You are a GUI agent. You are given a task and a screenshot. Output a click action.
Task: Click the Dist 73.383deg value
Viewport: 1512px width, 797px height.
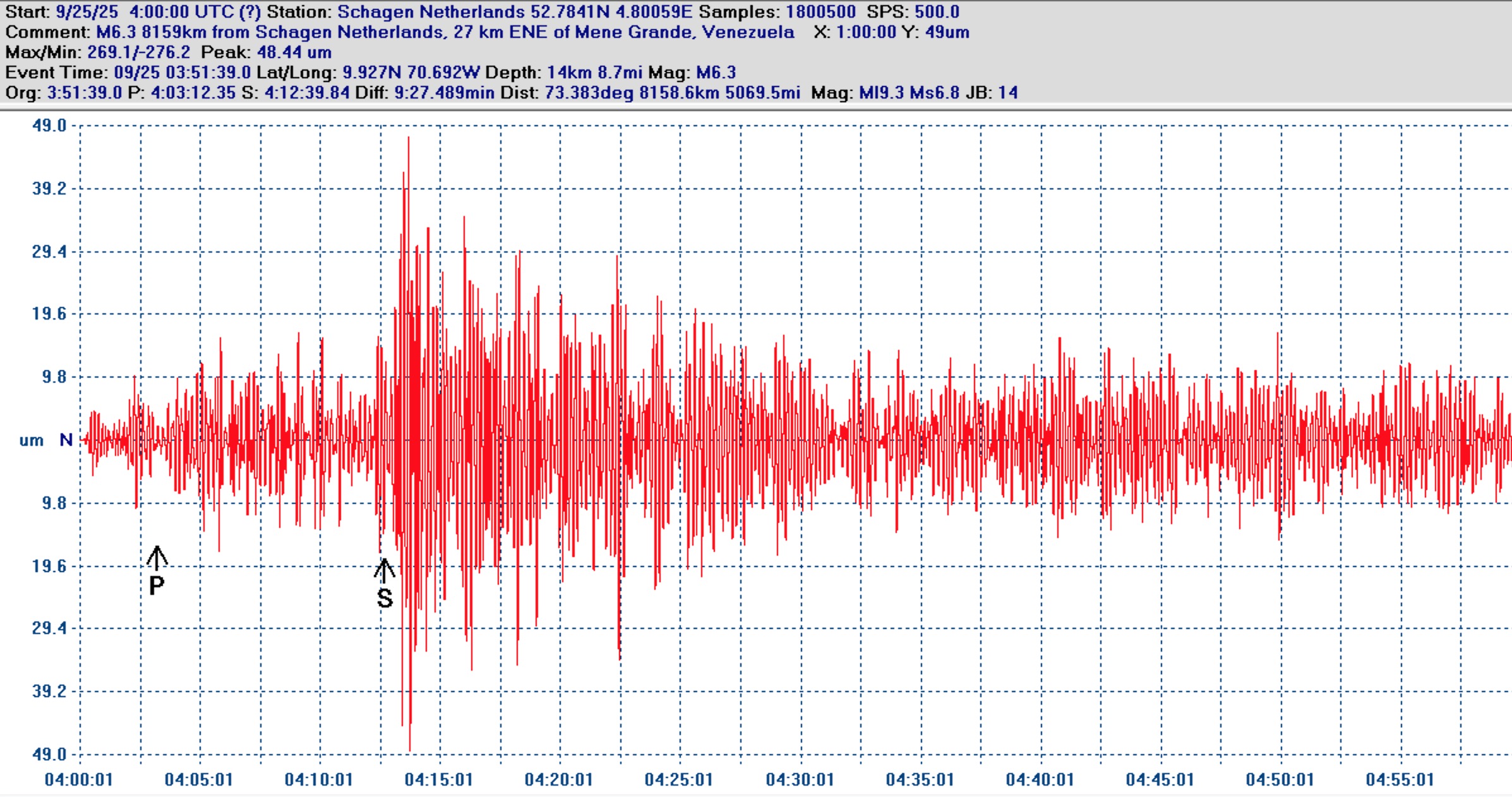[589, 93]
